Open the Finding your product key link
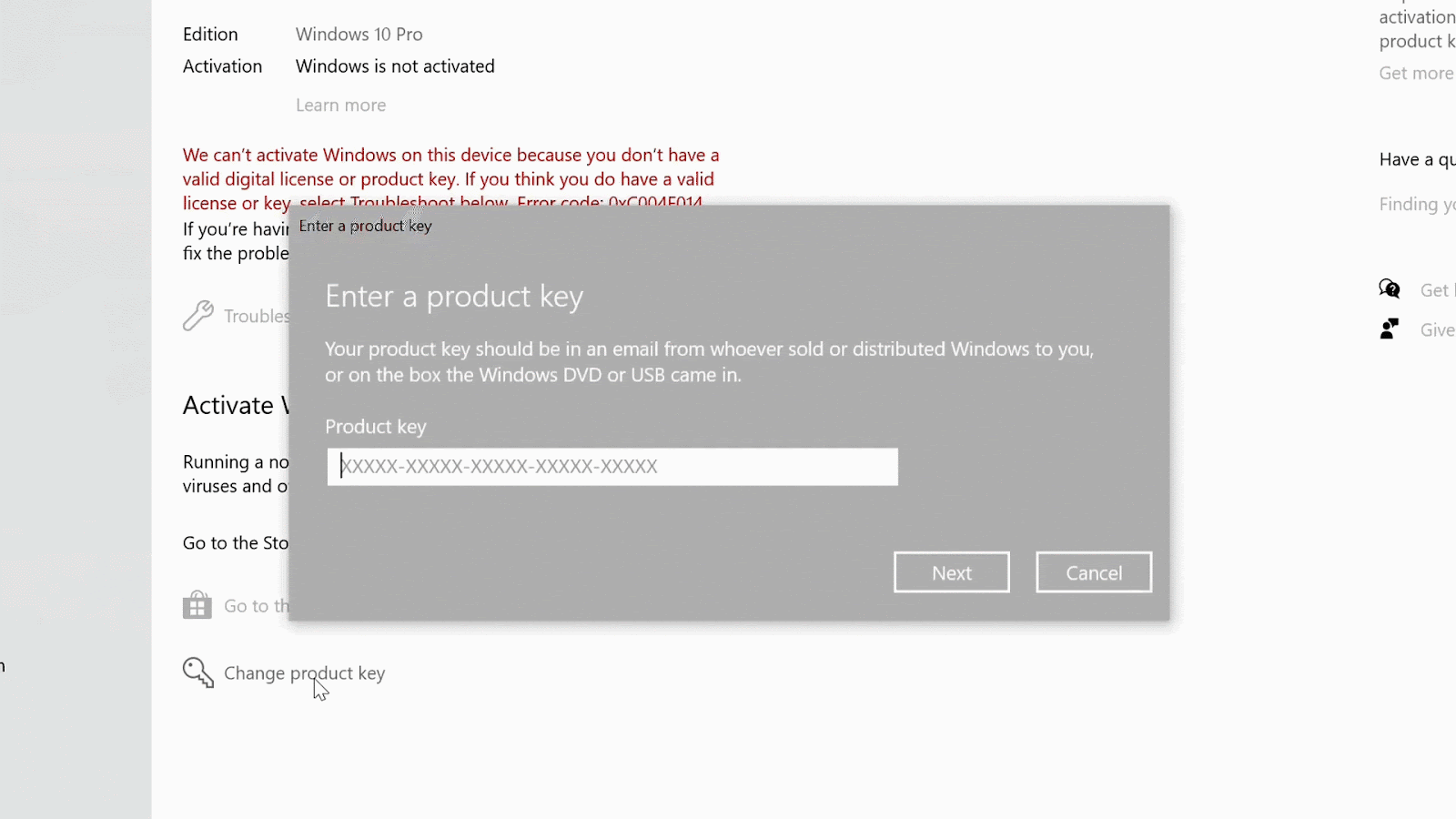Viewport: 1456px width, 819px height. (1417, 205)
